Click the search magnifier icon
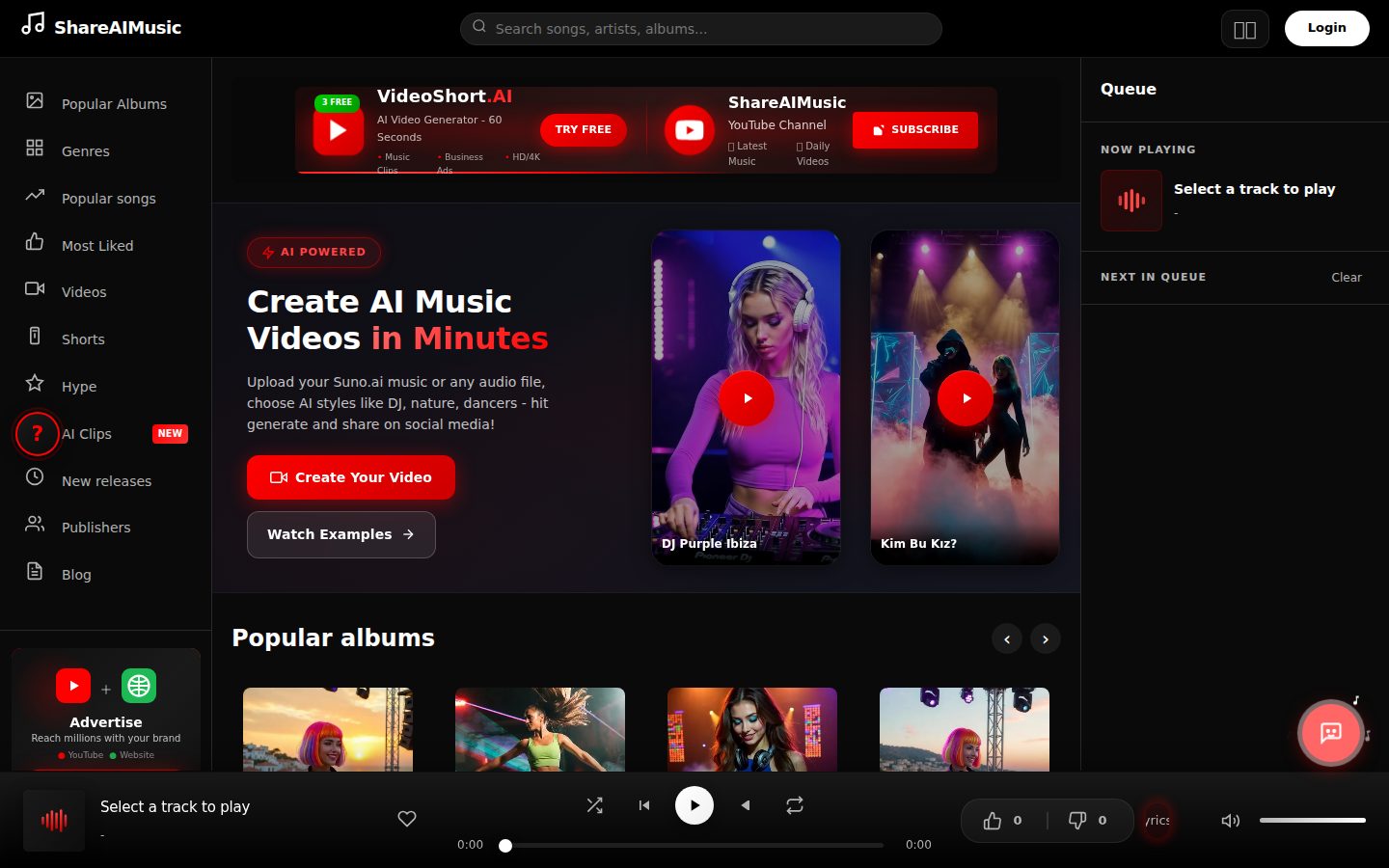Screen dimensions: 1389x868 click(x=479, y=27)
